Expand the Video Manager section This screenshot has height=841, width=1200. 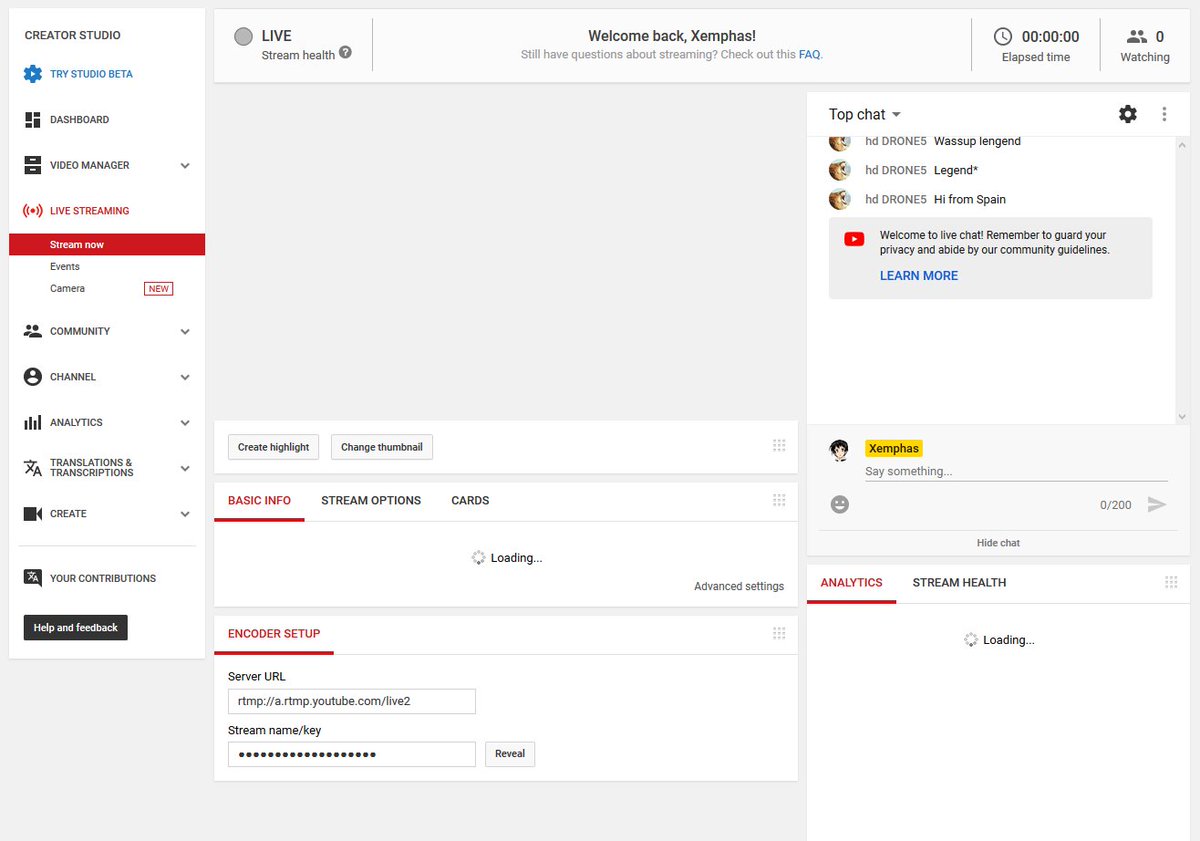tap(185, 166)
